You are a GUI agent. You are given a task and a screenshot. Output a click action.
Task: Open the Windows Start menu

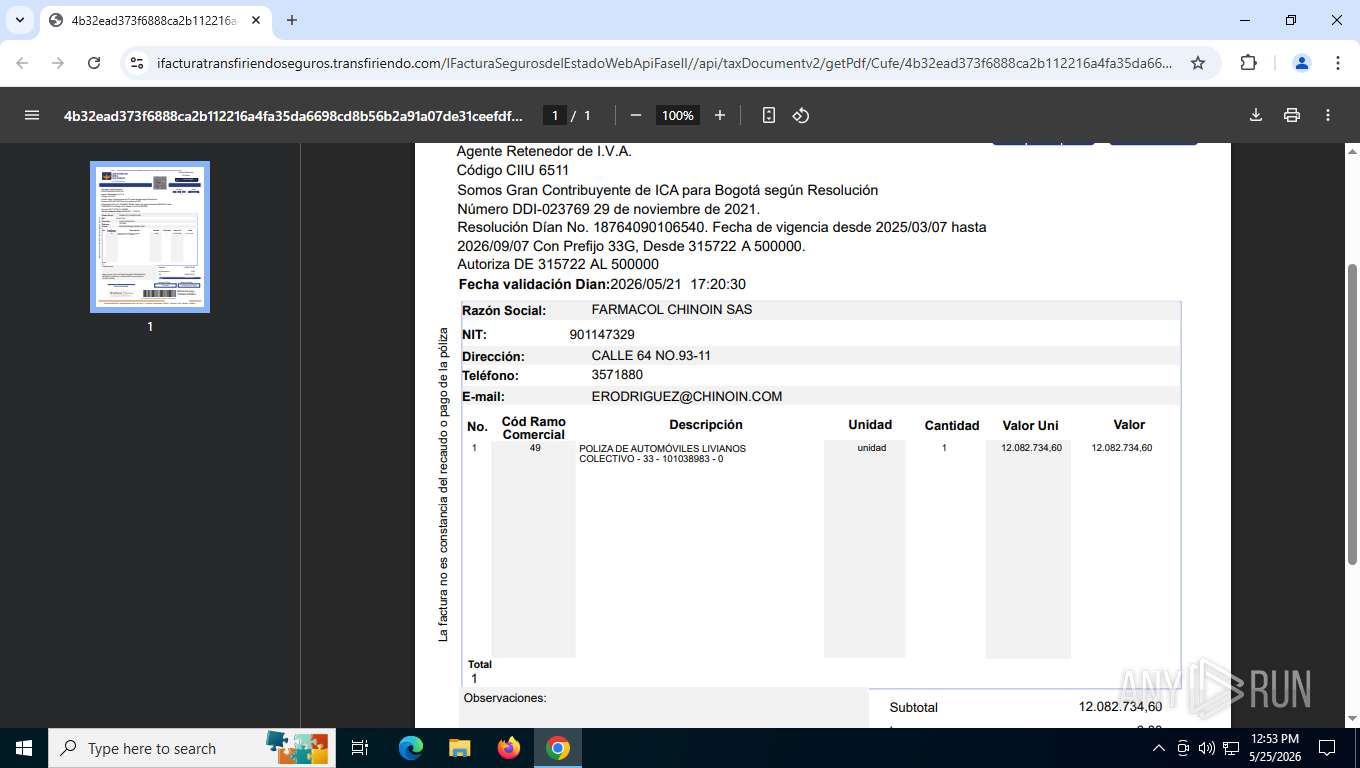(x=24, y=748)
